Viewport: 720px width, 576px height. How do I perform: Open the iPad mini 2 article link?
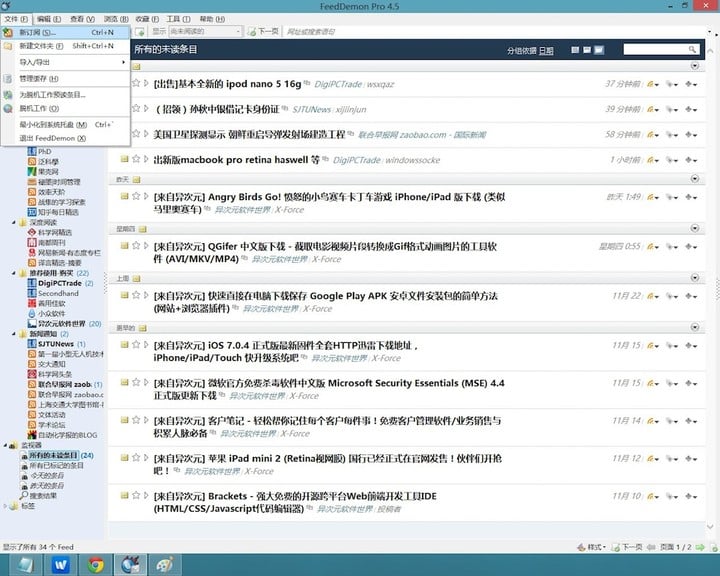coord(327,464)
